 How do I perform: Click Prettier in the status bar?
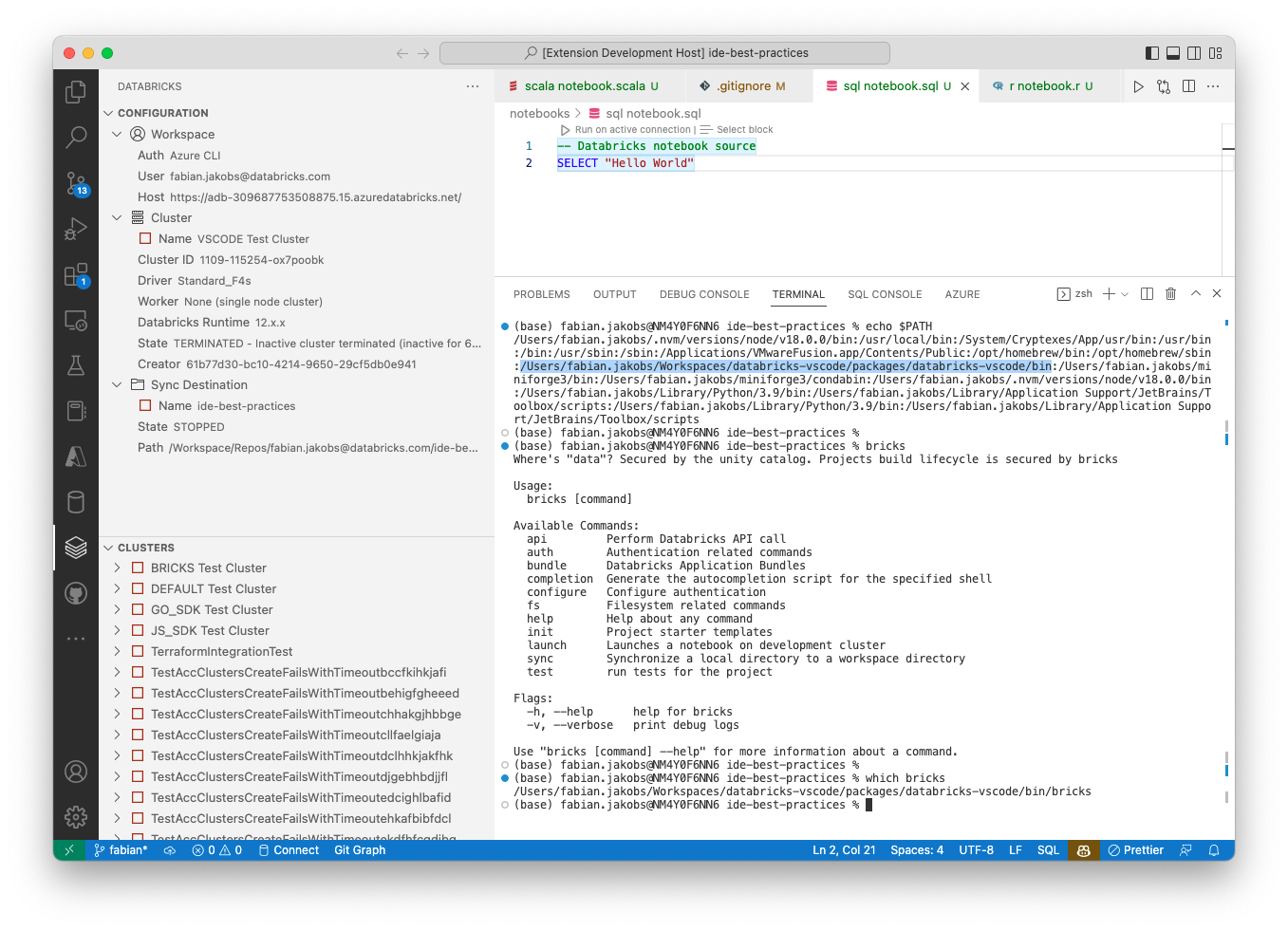tap(1135, 850)
